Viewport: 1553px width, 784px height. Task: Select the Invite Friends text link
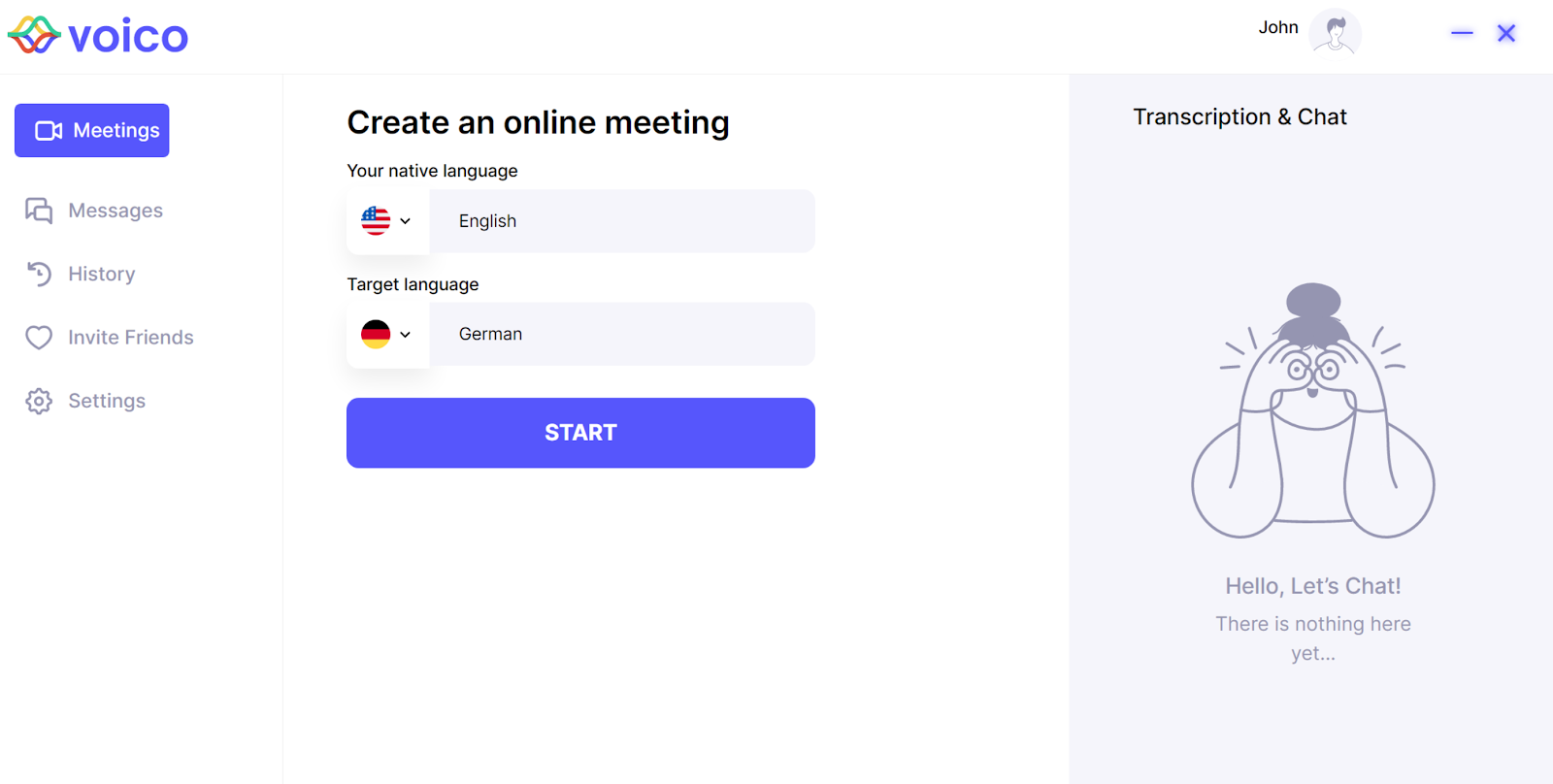click(131, 338)
